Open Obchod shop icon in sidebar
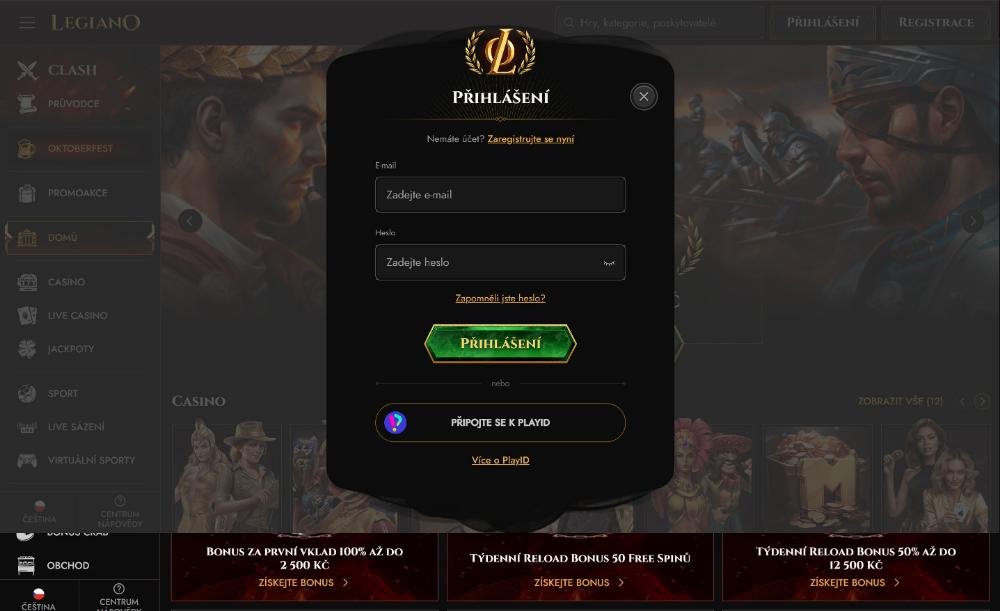The width and height of the screenshot is (1000, 611). tap(26, 565)
